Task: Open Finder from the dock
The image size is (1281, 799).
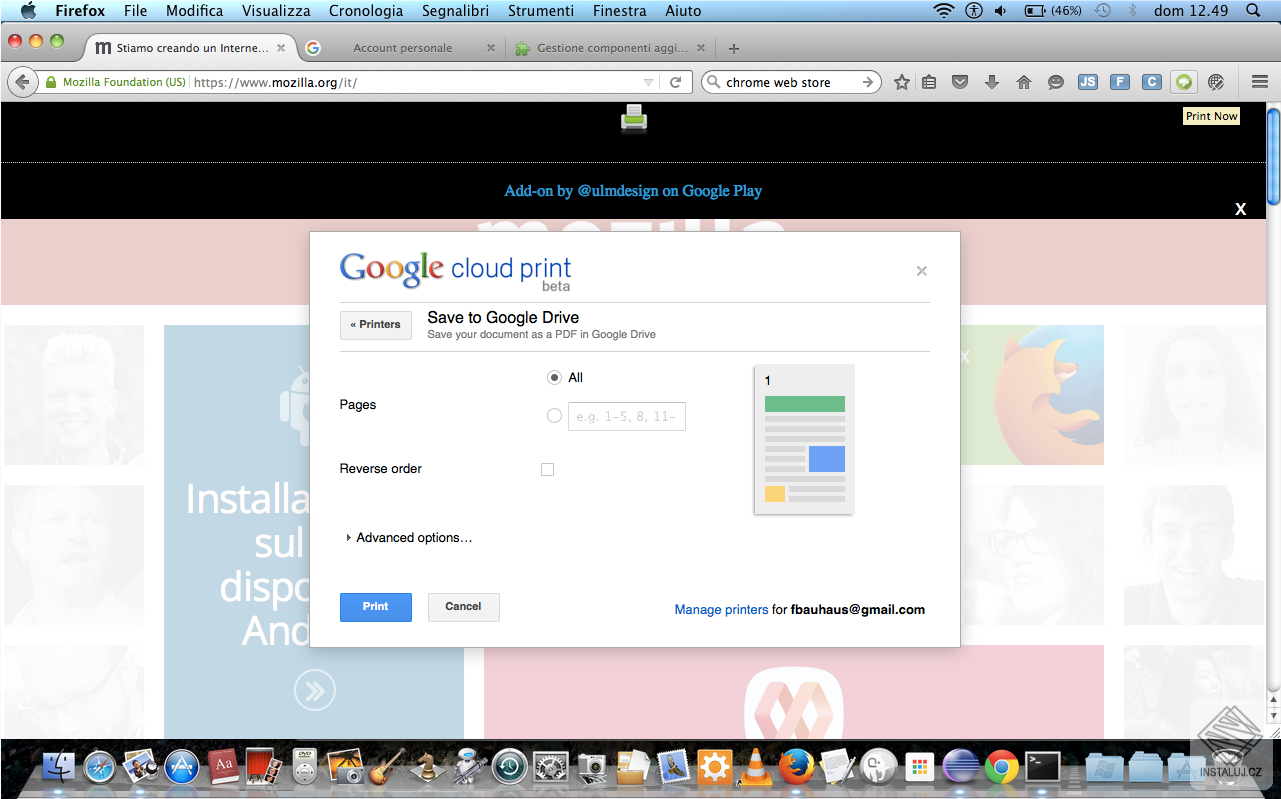Action: pyautogui.click(x=59, y=767)
